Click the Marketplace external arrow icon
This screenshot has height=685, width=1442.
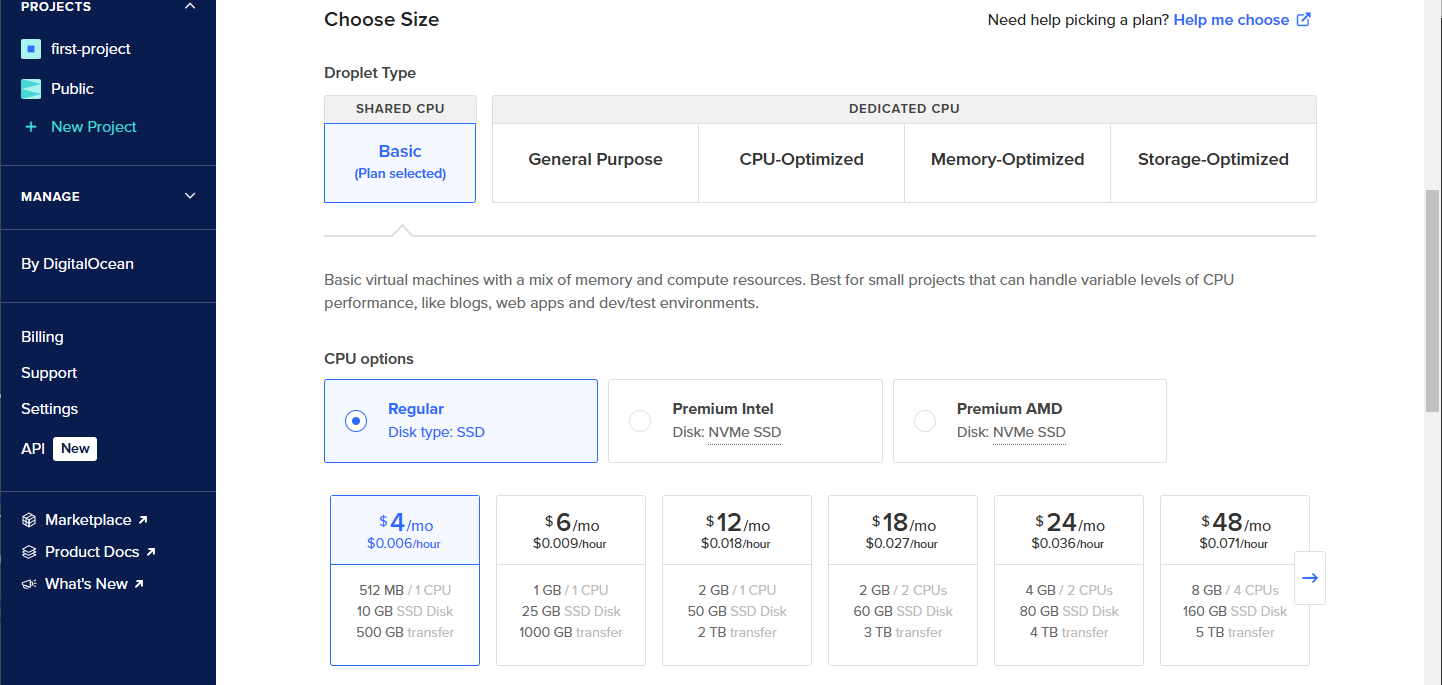pos(143,520)
